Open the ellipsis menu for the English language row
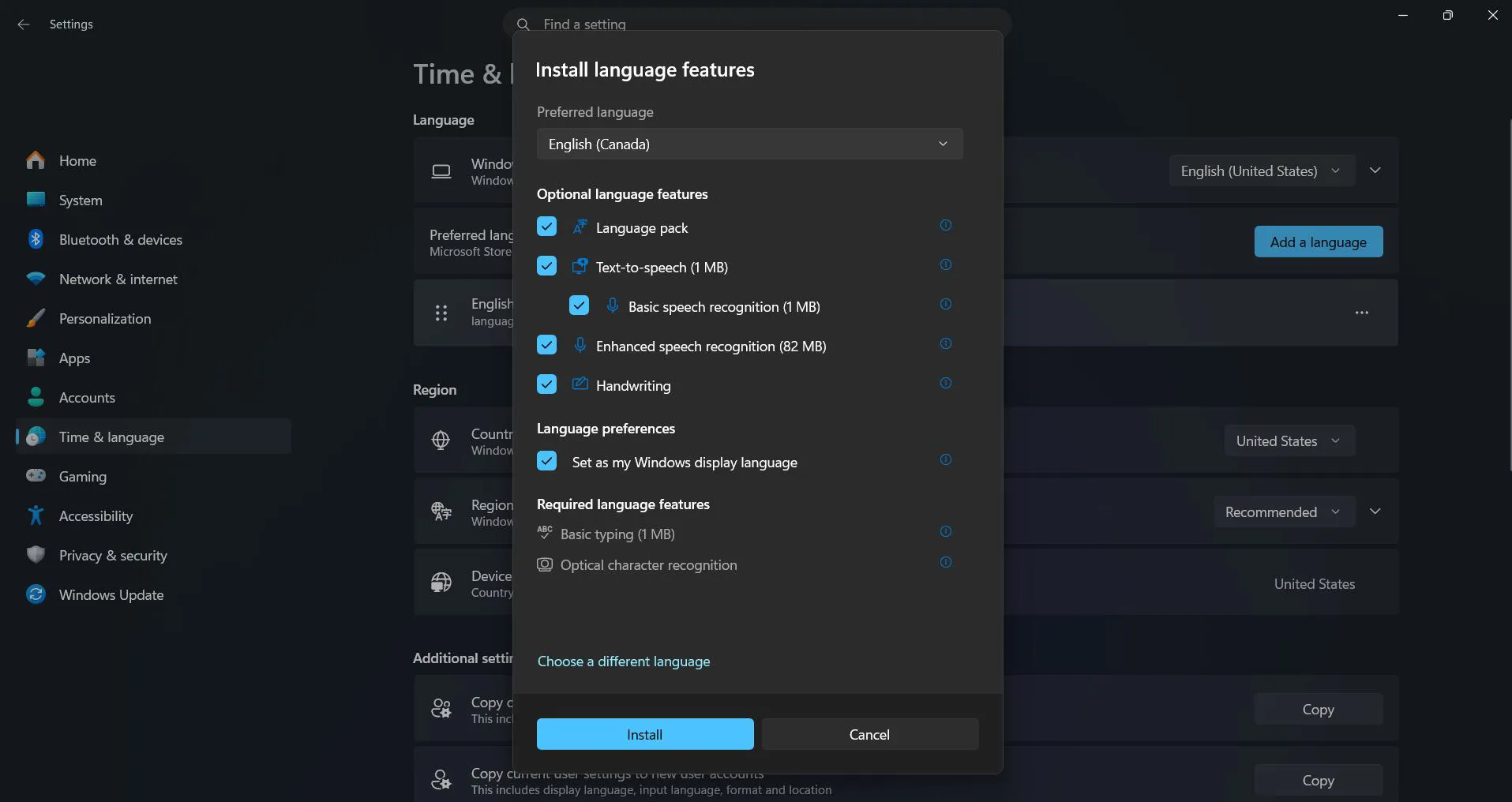Viewport: 1512px width, 802px height. pyautogui.click(x=1361, y=313)
